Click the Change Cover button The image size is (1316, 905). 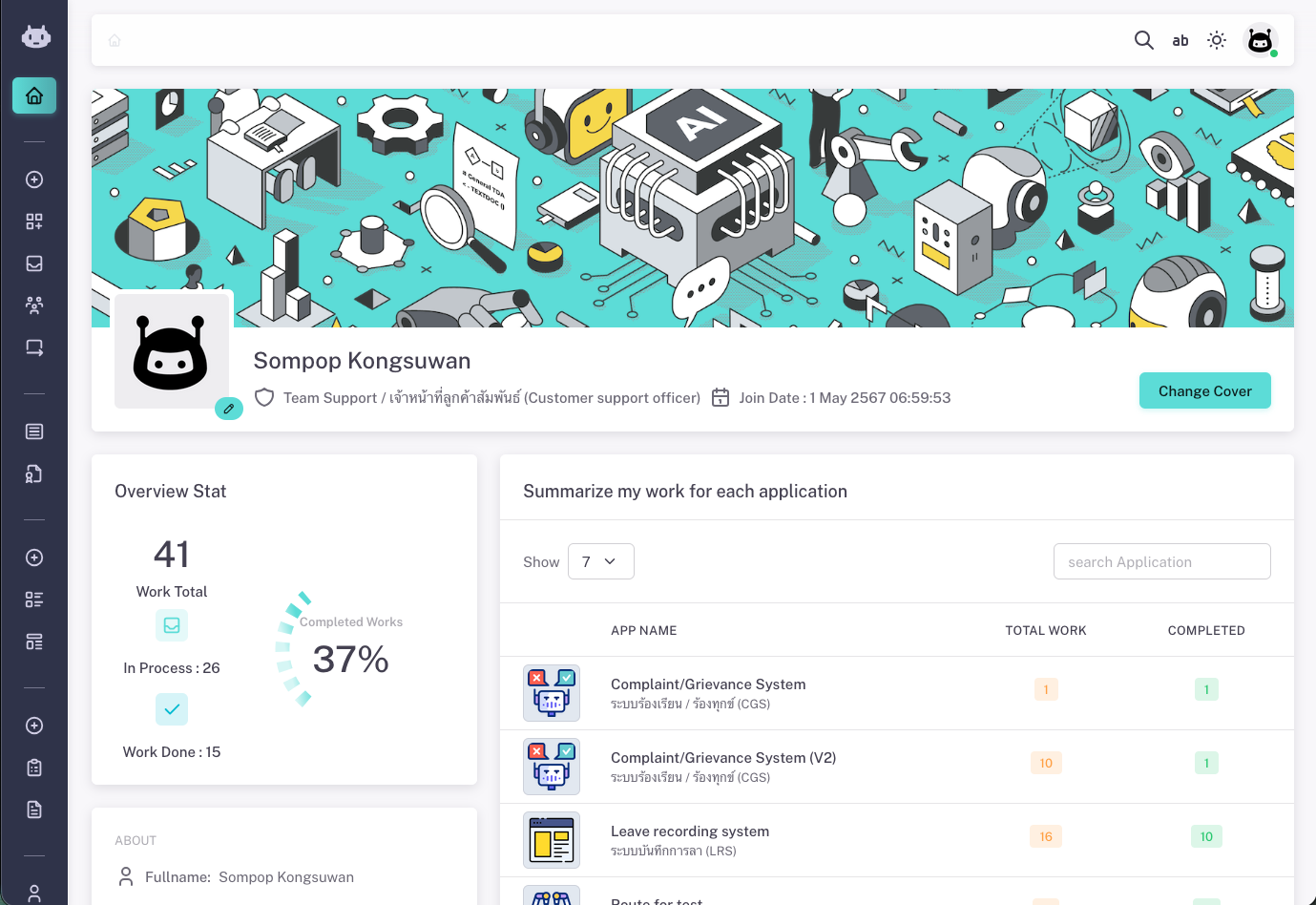1204,390
